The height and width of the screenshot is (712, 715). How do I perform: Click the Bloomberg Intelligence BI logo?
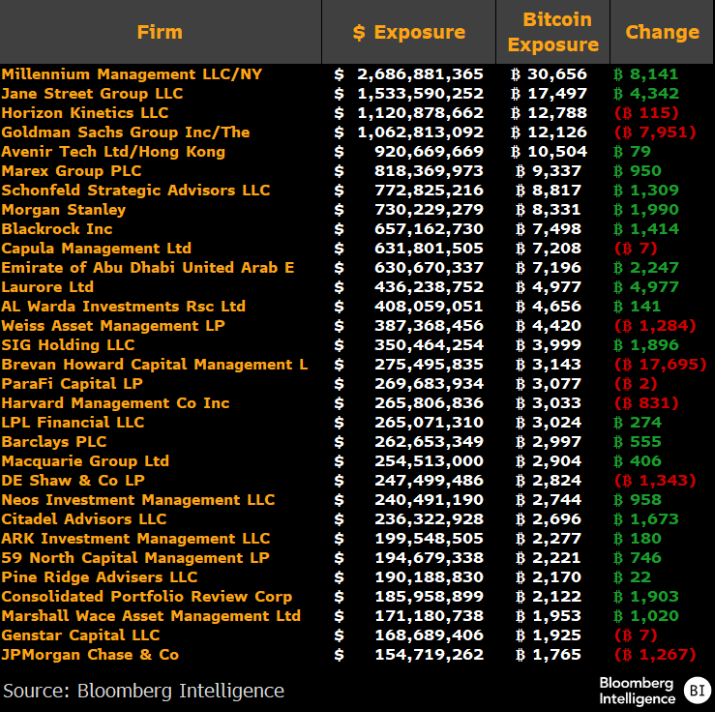click(697, 690)
